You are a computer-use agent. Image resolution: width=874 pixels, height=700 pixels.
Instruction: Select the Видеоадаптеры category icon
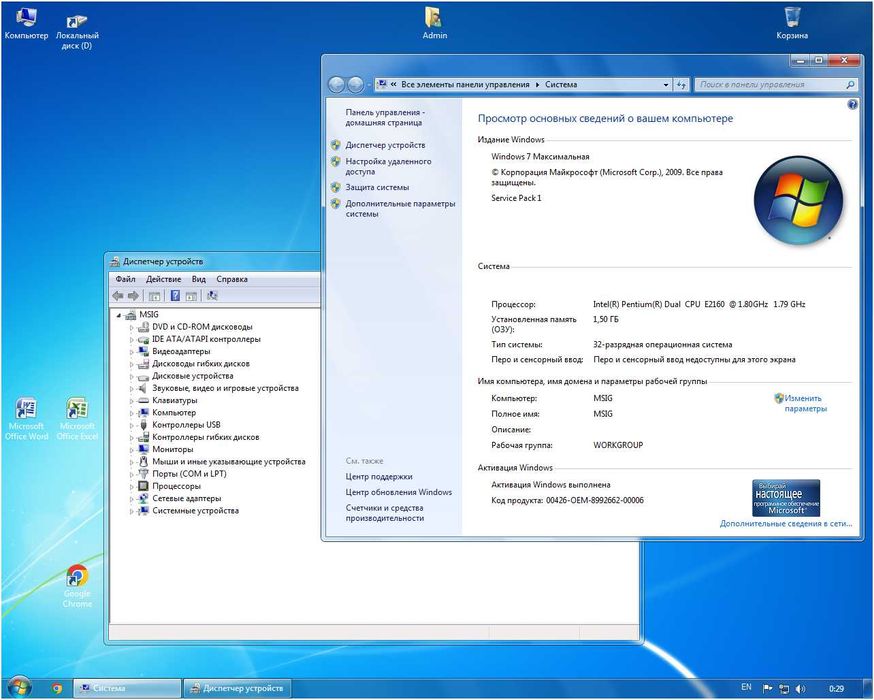(144, 352)
